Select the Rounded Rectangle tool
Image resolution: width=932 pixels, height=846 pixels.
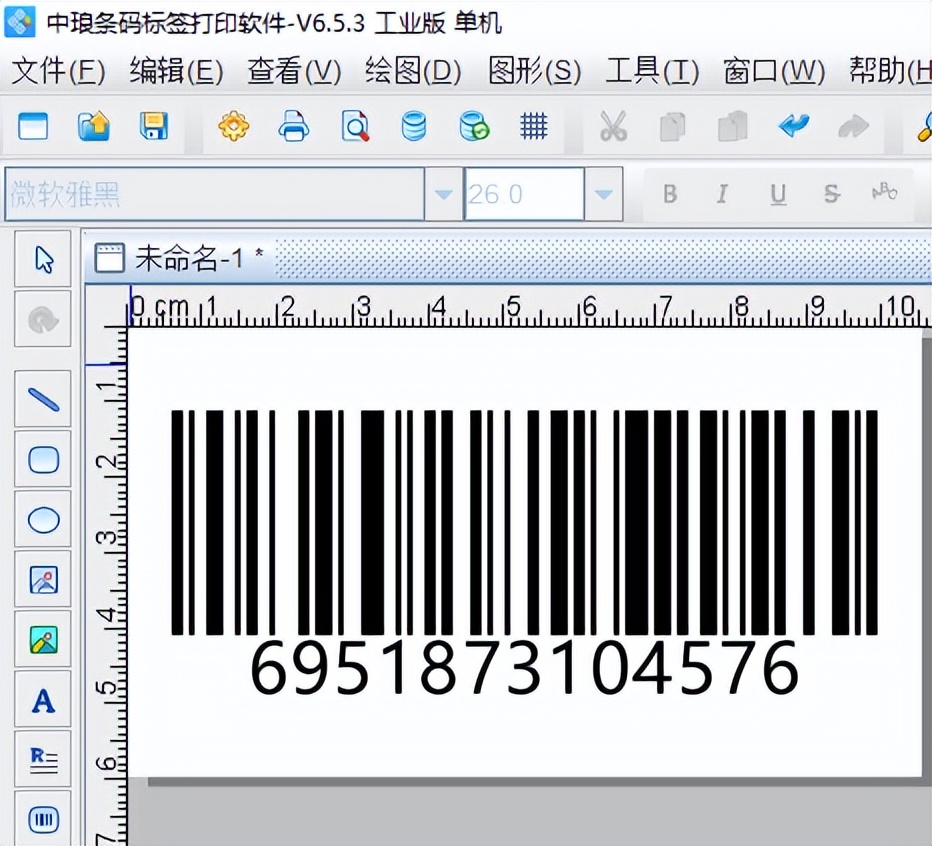tap(43, 460)
